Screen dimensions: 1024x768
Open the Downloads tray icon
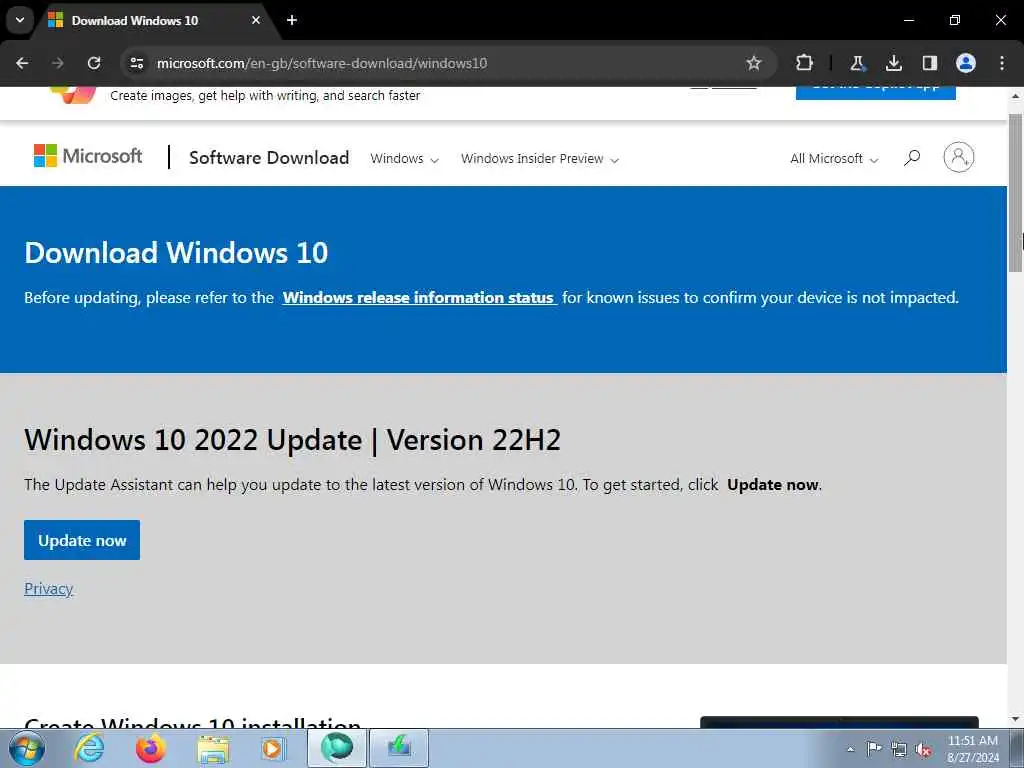click(893, 63)
